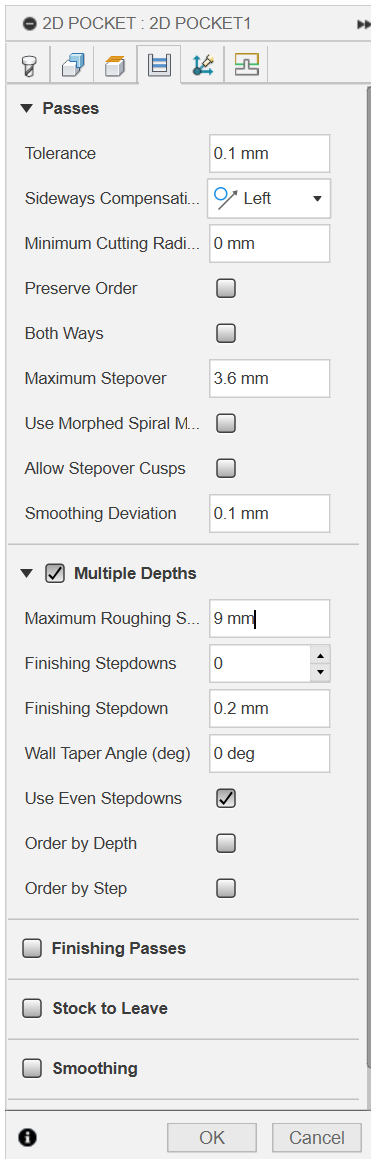Uncheck Use Even Stepdowns
Viewport: 371px width, 1159px height.
pos(226,798)
